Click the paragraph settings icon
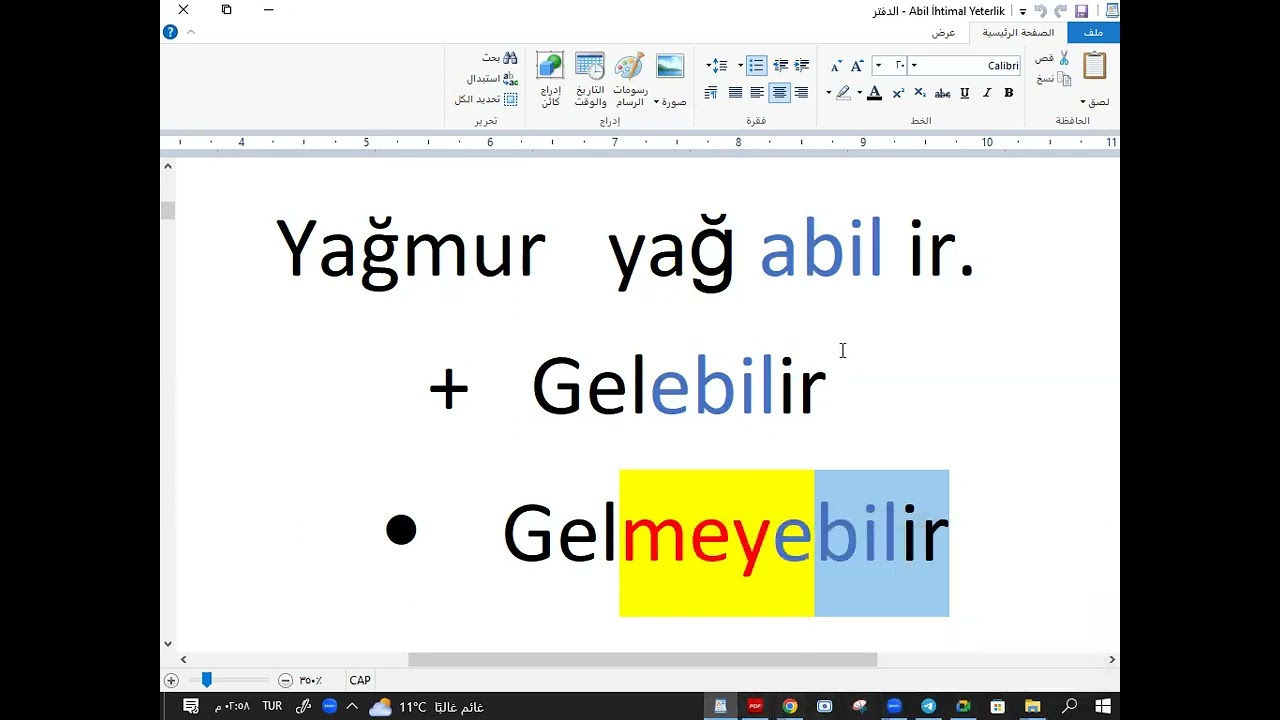 [x=711, y=93]
